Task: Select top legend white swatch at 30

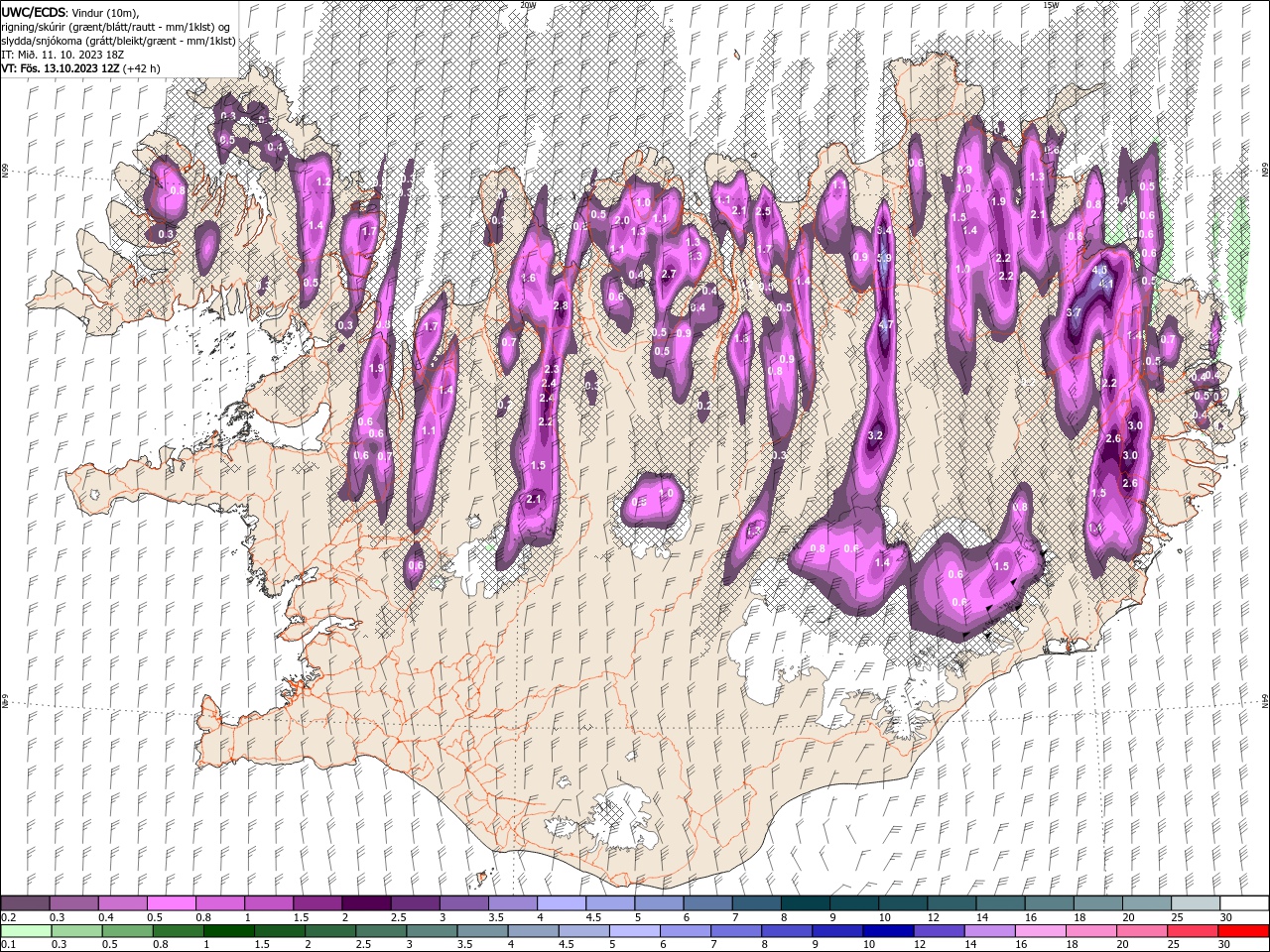Action: (1243, 903)
